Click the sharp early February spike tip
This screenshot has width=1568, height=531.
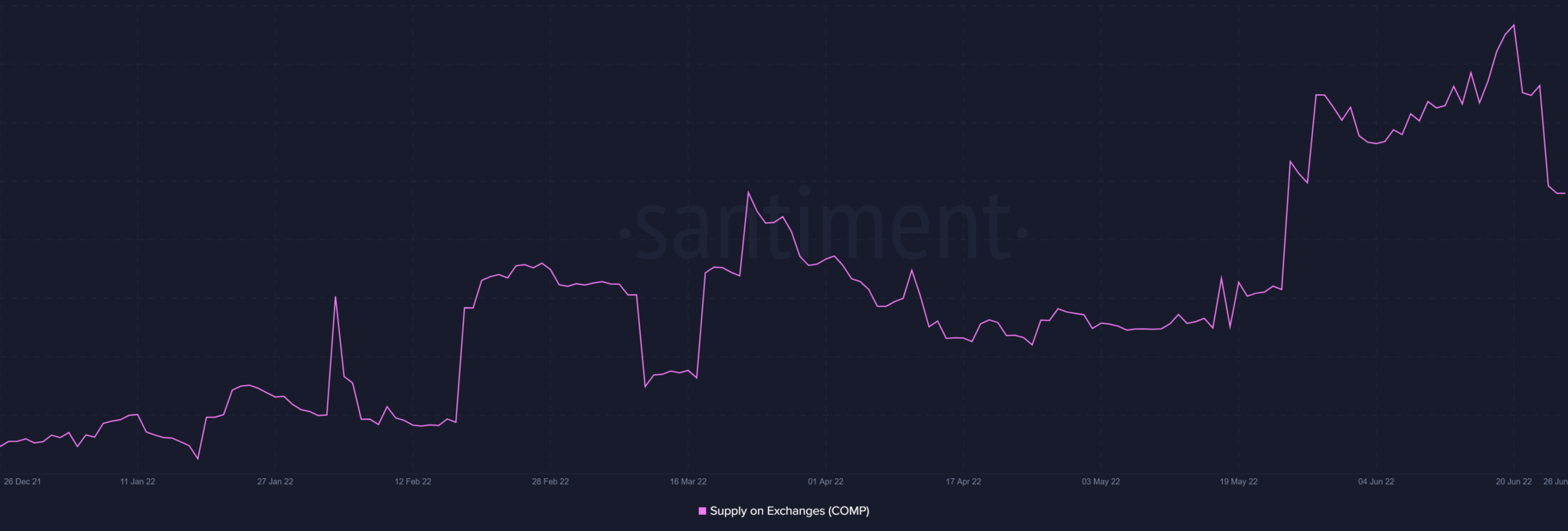[x=335, y=297]
